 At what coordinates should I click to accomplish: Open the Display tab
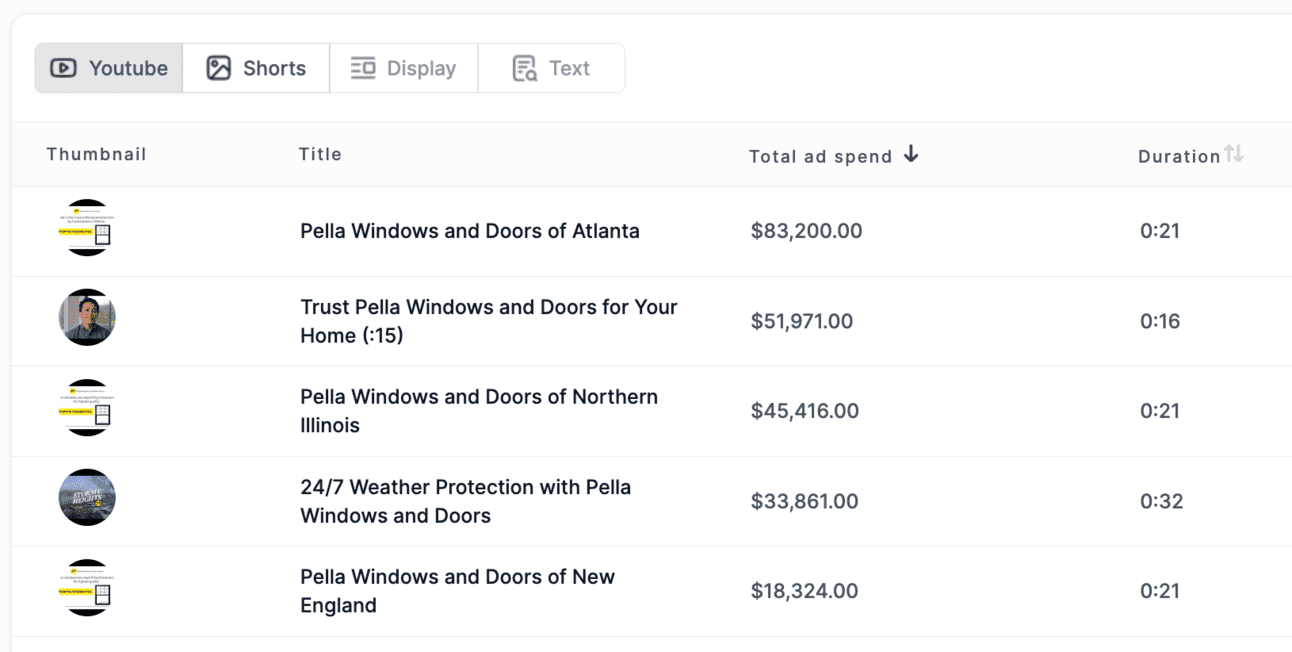click(404, 68)
